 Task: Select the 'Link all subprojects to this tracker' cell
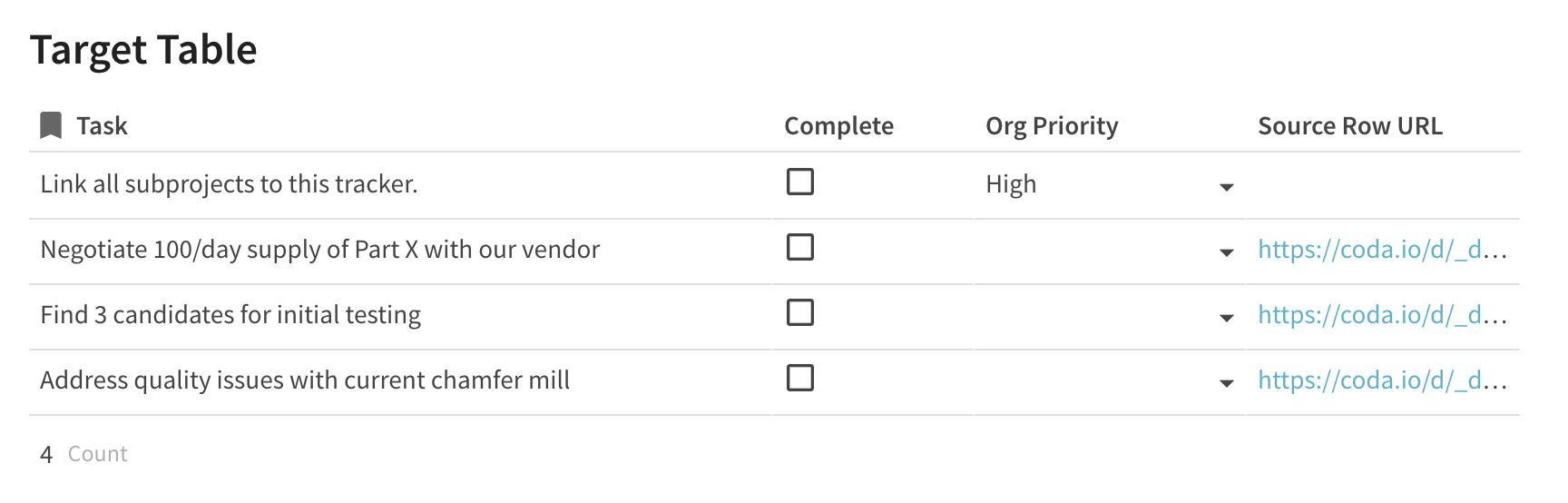pyautogui.click(x=229, y=184)
